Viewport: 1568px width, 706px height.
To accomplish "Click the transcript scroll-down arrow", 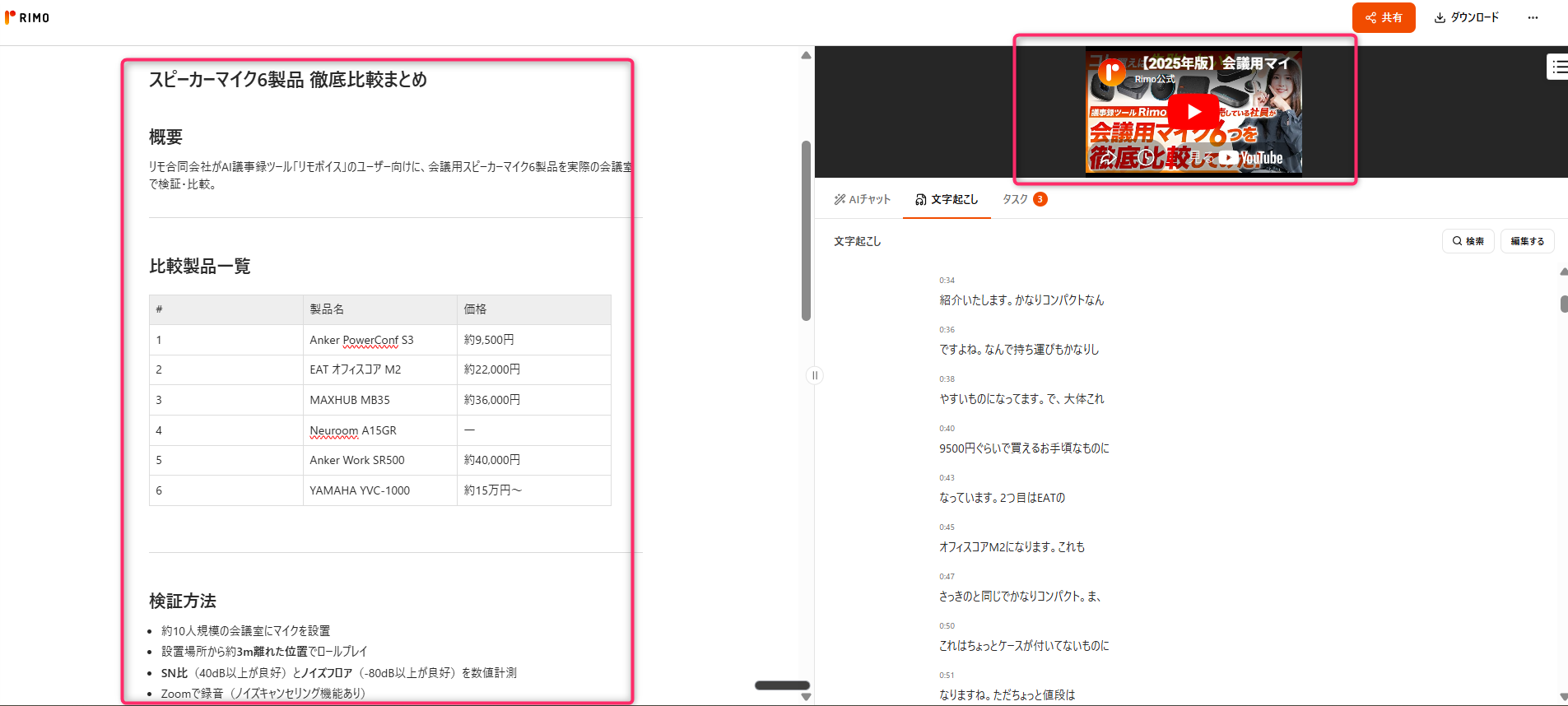I will pos(1563,697).
